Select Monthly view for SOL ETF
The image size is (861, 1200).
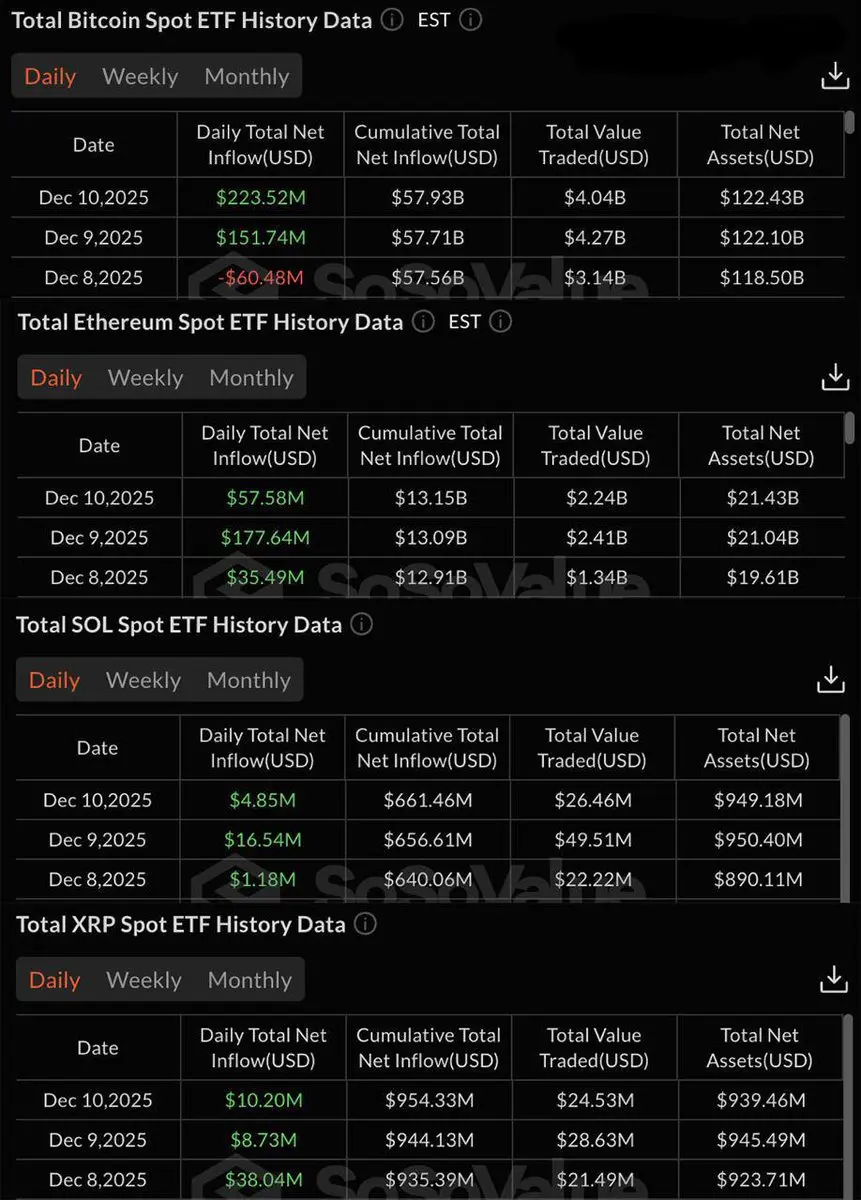pyautogui.click(x=248, y=681)
